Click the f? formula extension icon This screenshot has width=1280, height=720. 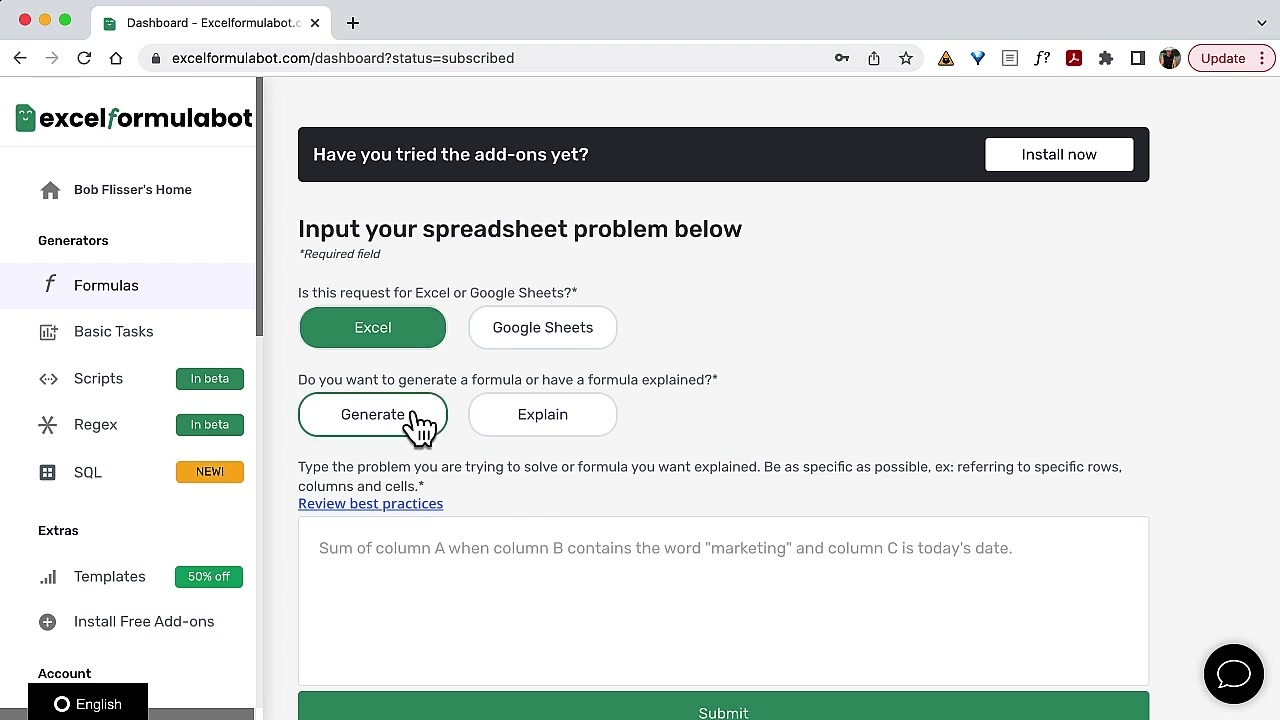pos(1042,58)
